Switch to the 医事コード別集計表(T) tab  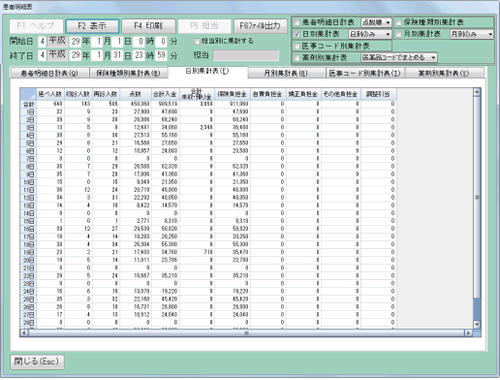(365, 73)
